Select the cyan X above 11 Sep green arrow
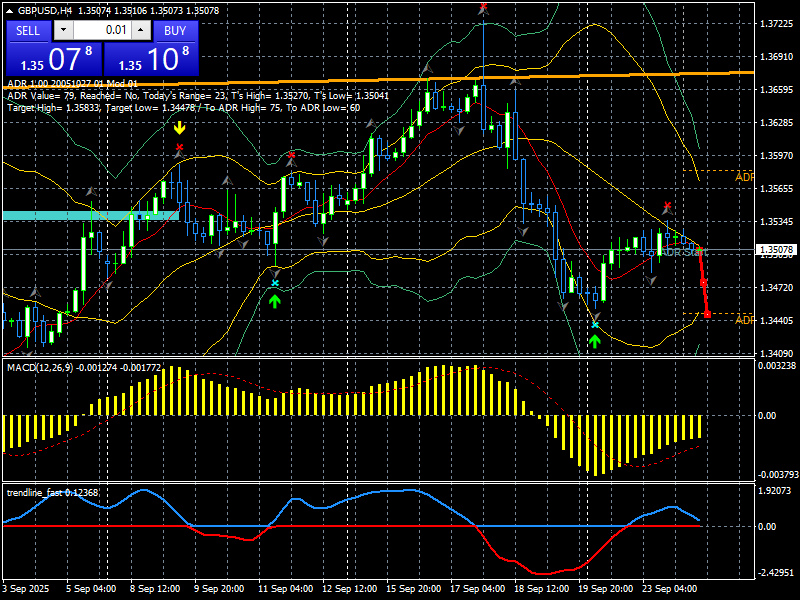The height and width of the screenshot is (600, 800). point(275,283)
